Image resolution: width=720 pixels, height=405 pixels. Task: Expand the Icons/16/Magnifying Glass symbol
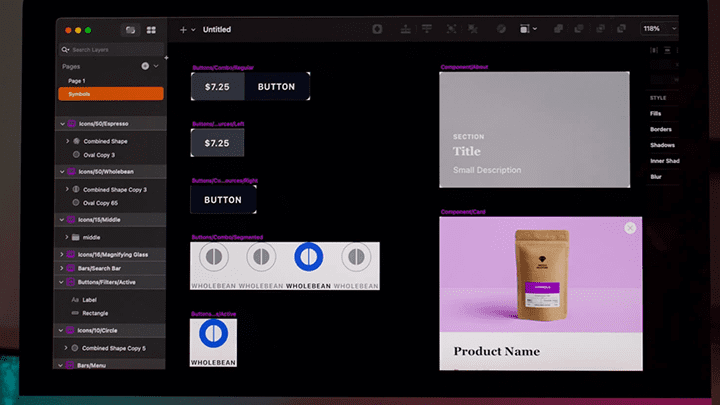click(x=62, y=254)
